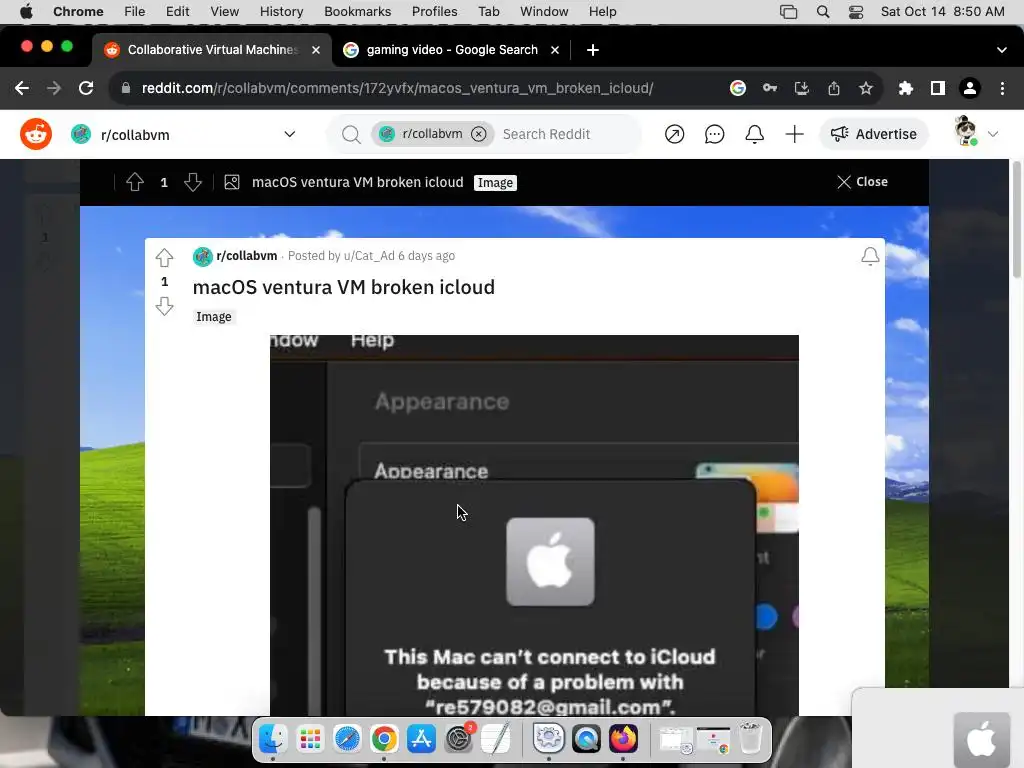Downvote the macOS ventura post card

coord(165,306)
